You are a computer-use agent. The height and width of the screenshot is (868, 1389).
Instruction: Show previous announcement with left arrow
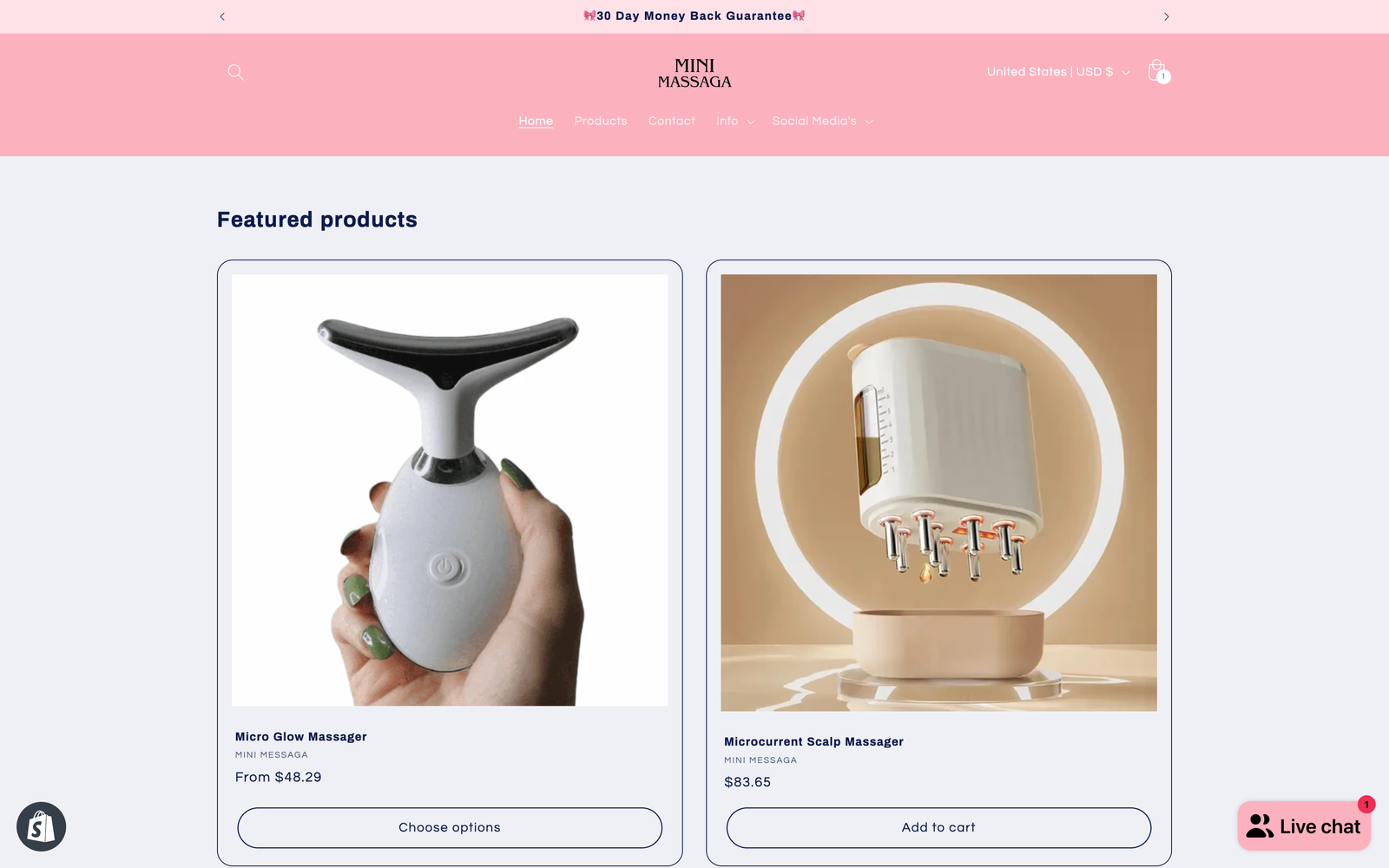click(x=222, y=16)
